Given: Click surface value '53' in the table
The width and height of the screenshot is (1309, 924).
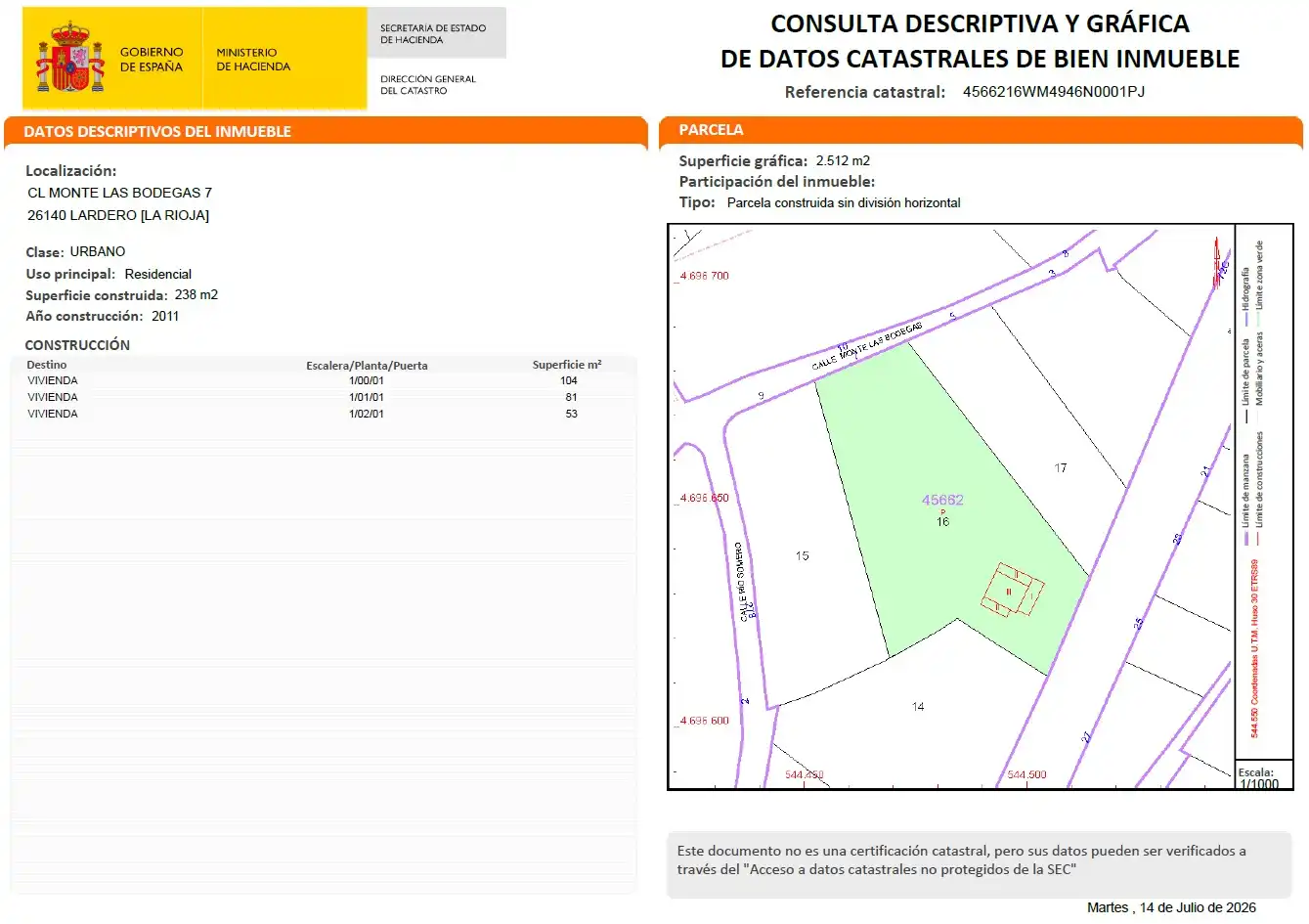Looking at the screenshot, I should (x=571, y=414).
